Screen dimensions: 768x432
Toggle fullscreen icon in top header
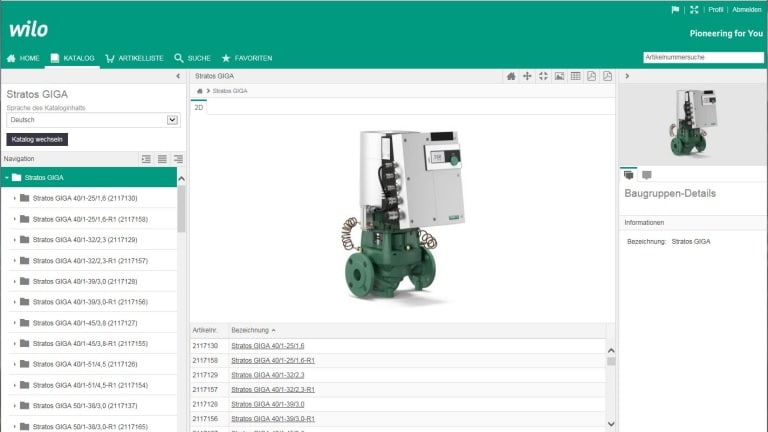[x=694, y=9]
